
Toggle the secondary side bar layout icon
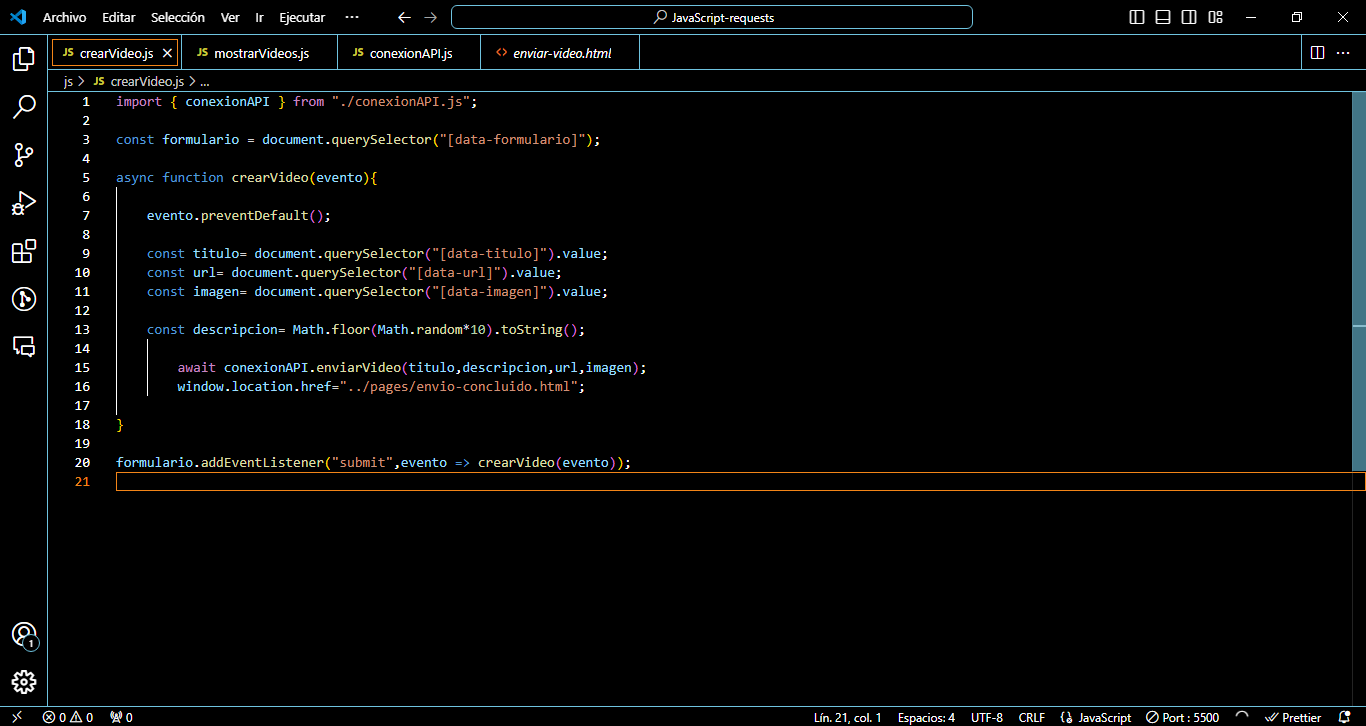click(1189, 17)
